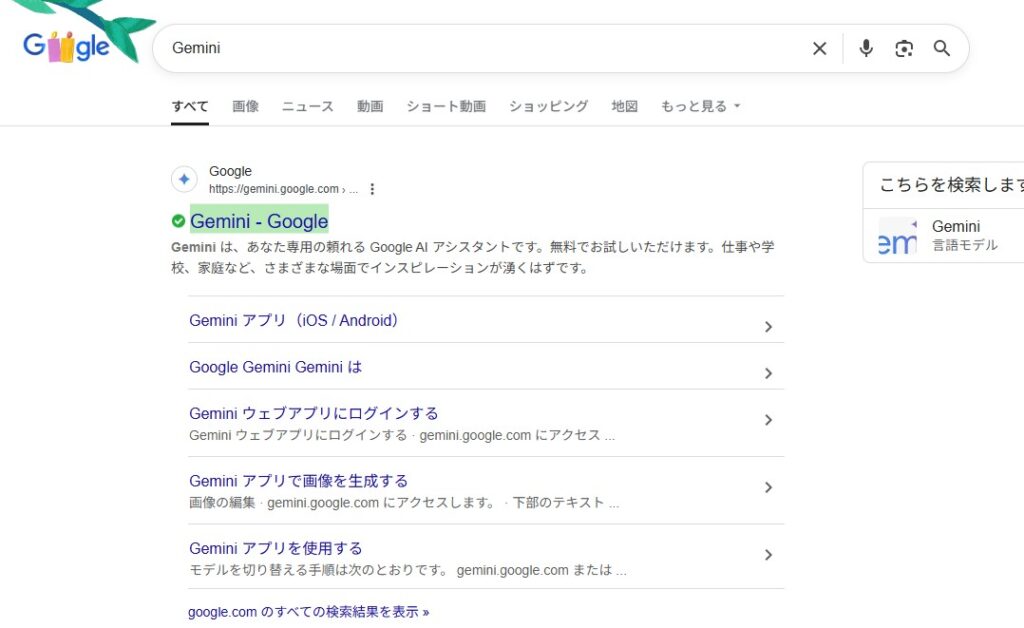Show all results via google.com のすべての検索結果を表示

click(x=308, y=612)
